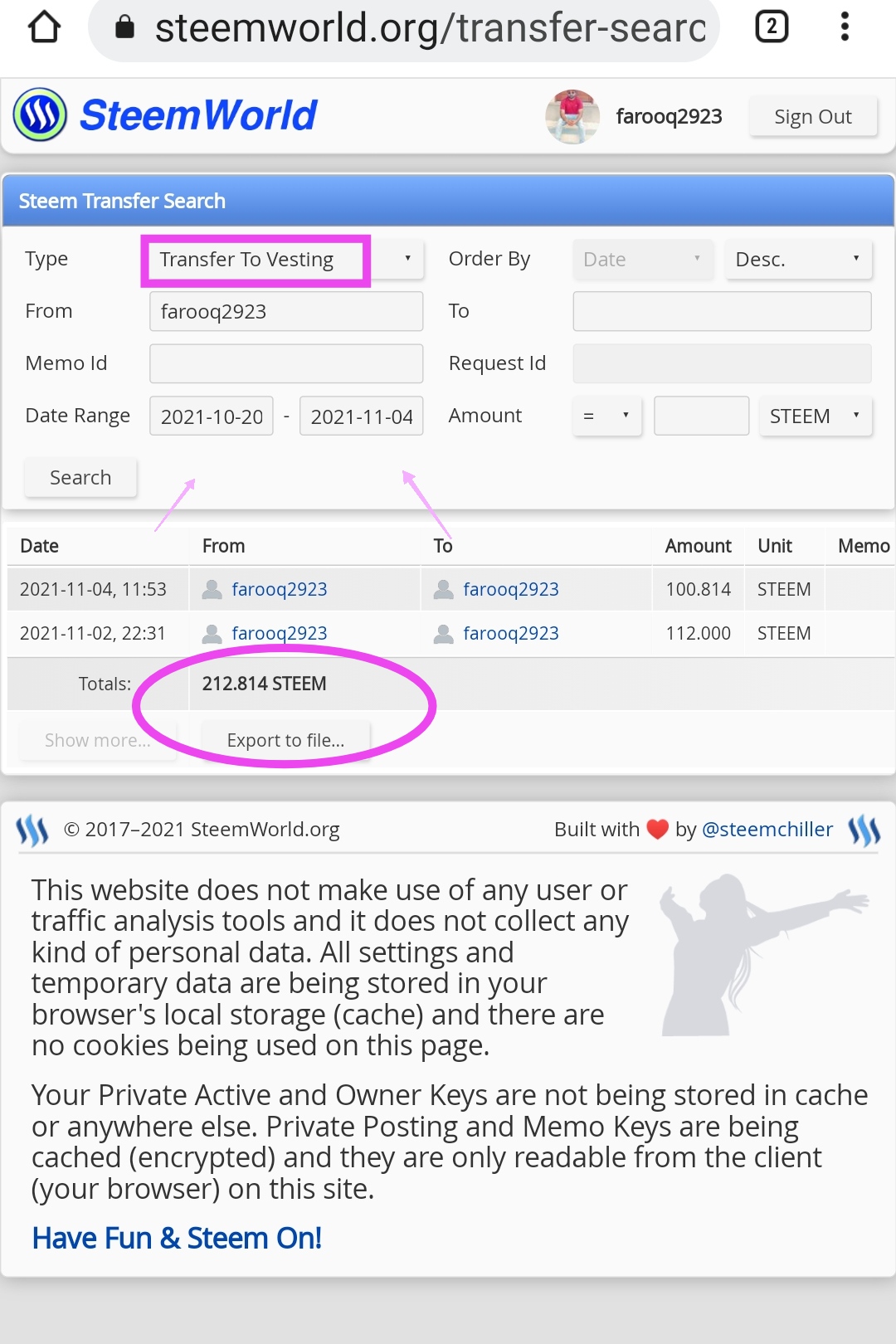
Task: Change the Desc. sort direction dropdown
Action: 798,260
